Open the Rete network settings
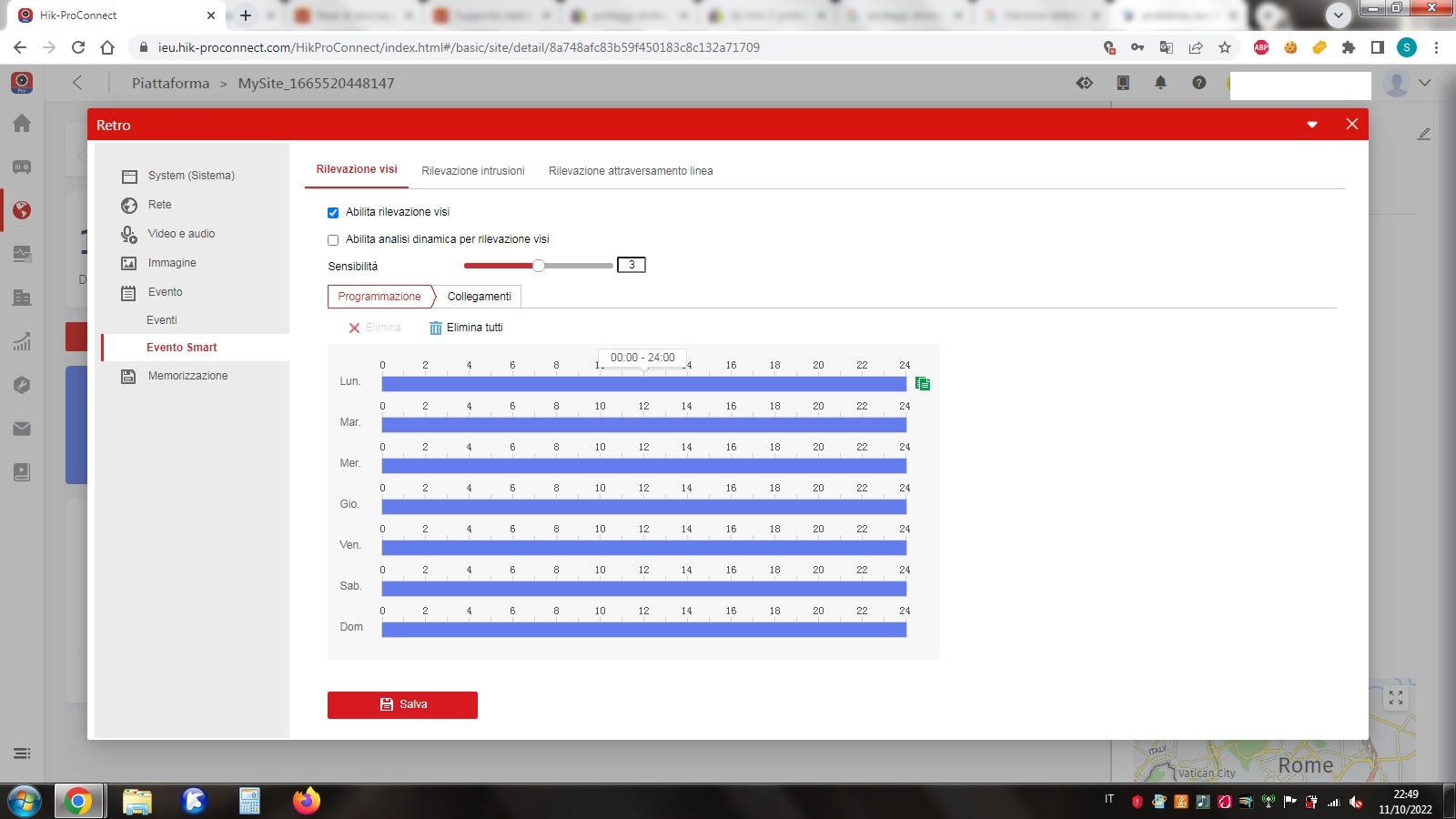The height and width of the screenshot is (819, 1456). coord(159,205)
